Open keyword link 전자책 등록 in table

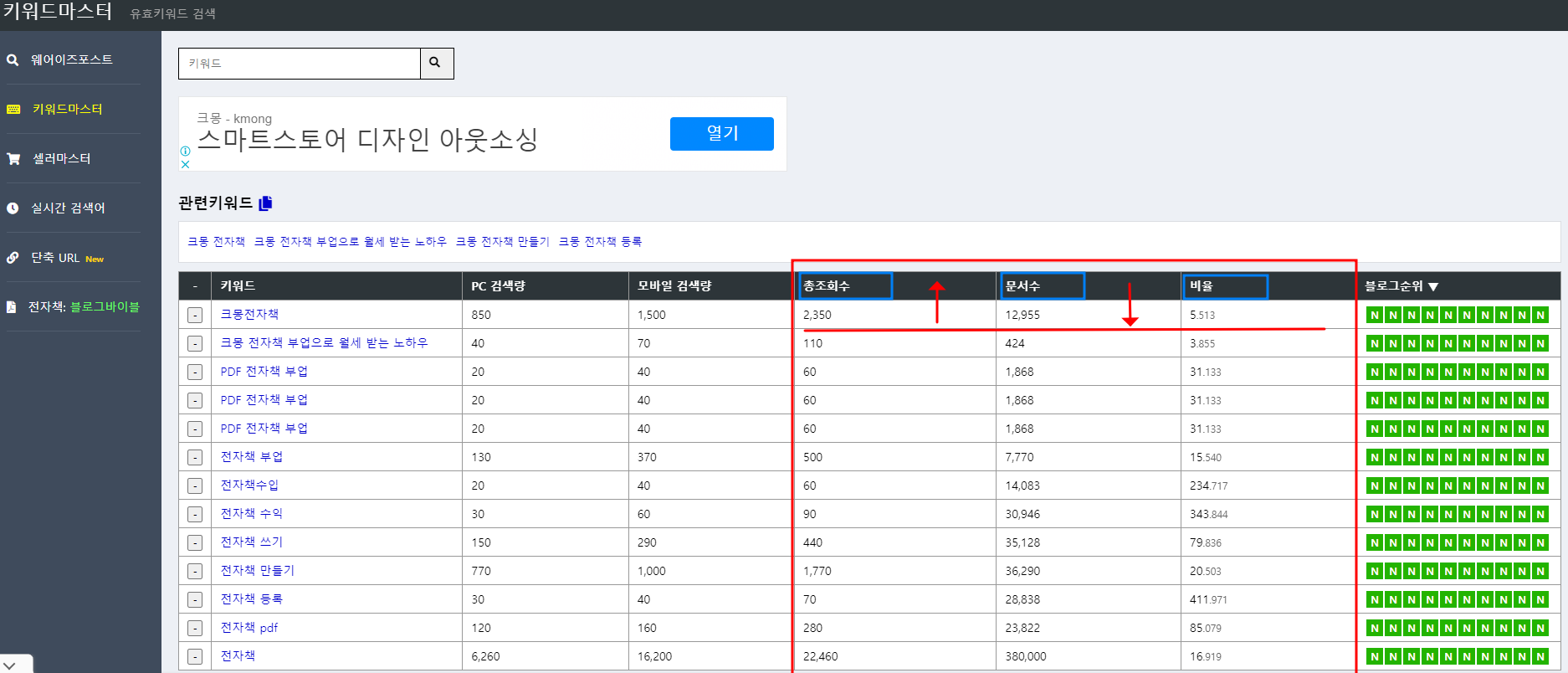click(252, 599)
